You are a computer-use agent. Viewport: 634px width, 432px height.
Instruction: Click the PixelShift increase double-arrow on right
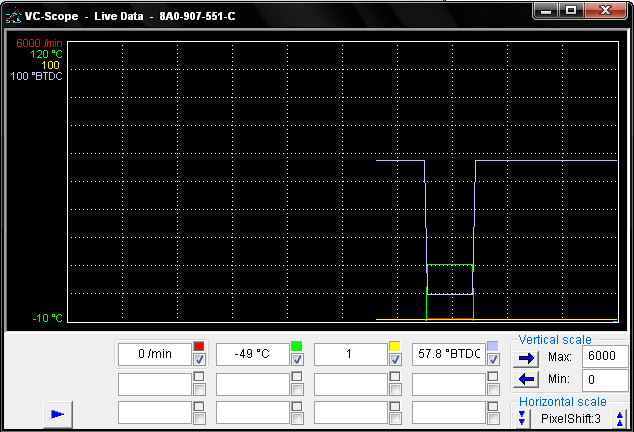620,417
